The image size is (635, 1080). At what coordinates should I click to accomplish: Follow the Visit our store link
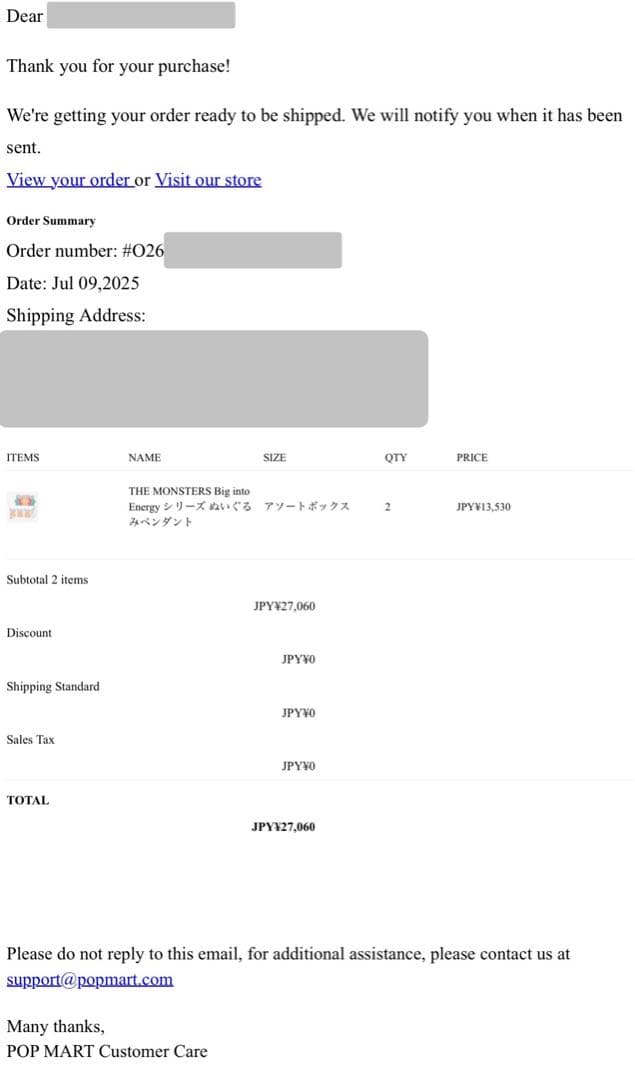pos(208,180)
